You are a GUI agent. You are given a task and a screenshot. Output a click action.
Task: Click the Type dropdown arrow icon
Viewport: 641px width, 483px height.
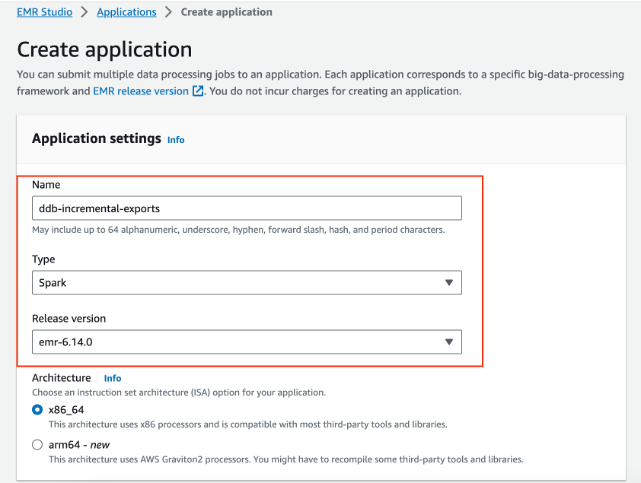click(x=449, y=283)
